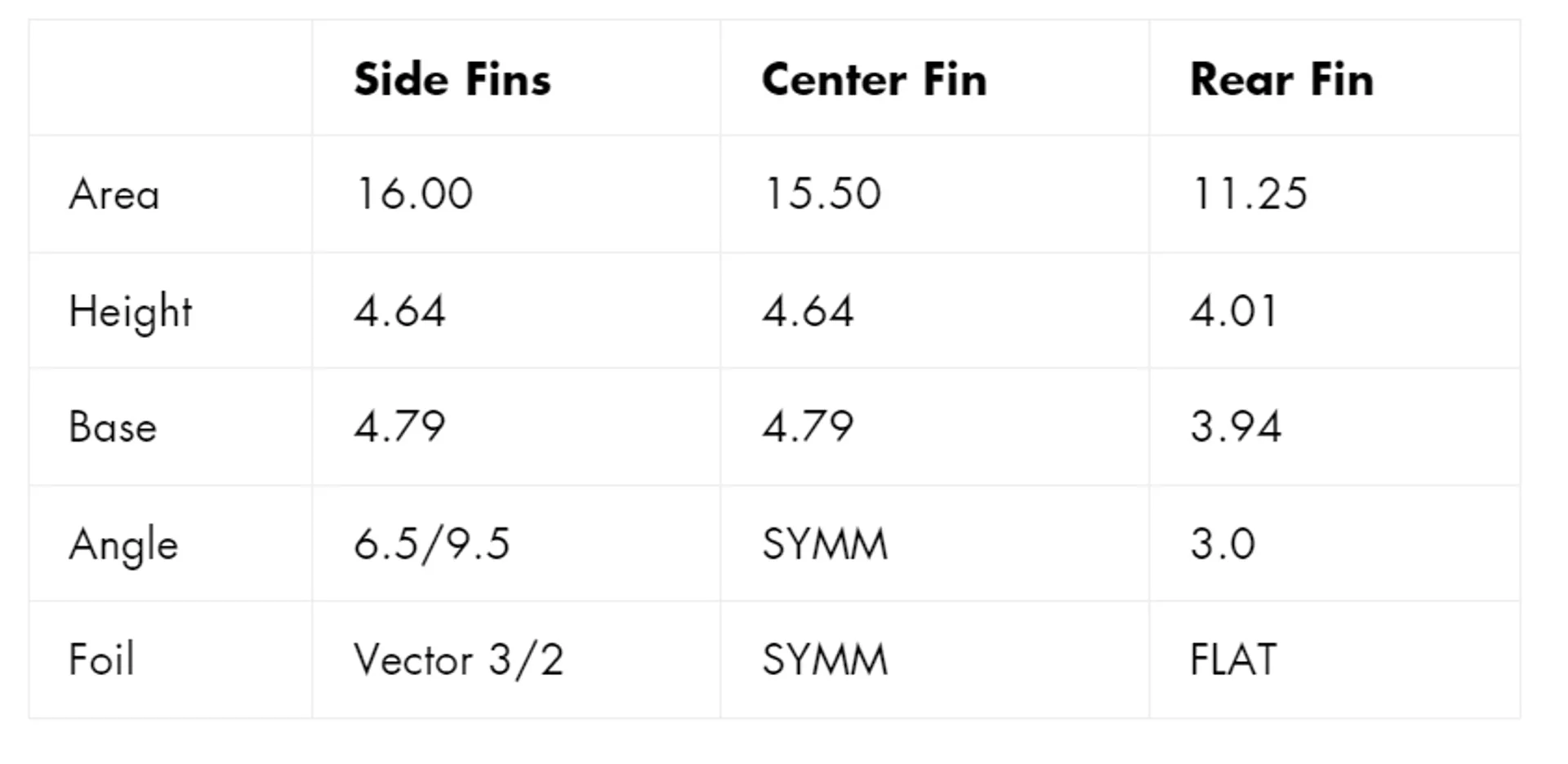Click the Center Fin area value 15.50
Screen dimensions: 1568x764
tap(822, 194)
